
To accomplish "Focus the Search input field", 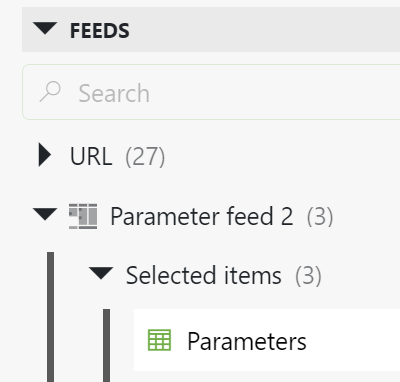I will [213, 92].
